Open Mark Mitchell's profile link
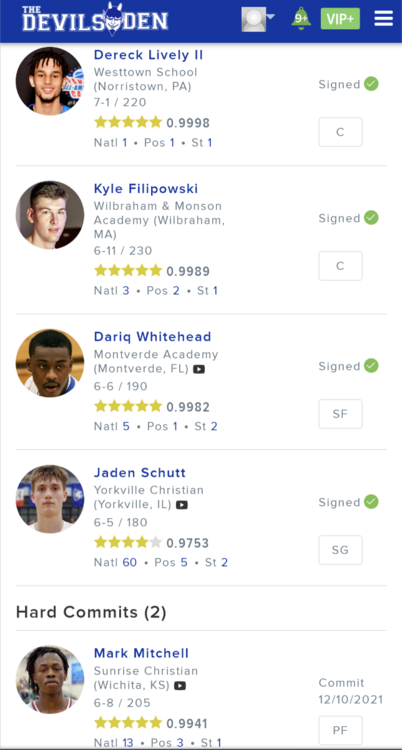 [x=141, y=653]
